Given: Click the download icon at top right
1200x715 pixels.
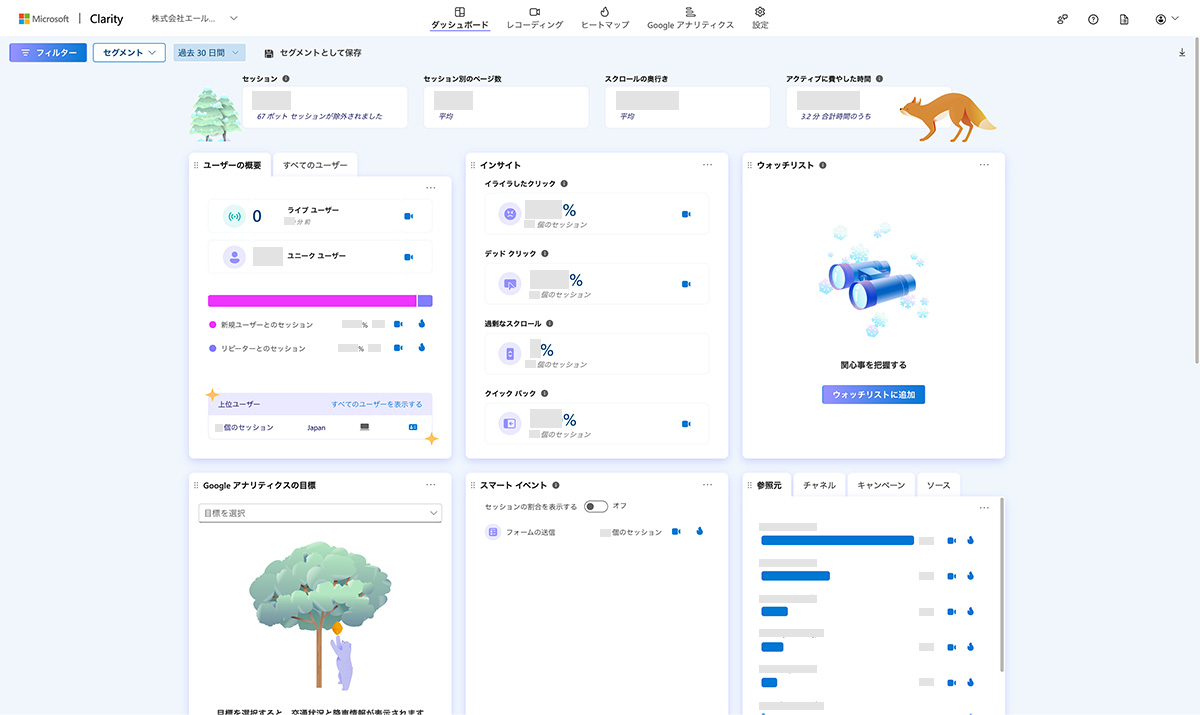Looking at the screenshot, I should pos(1184,53).
